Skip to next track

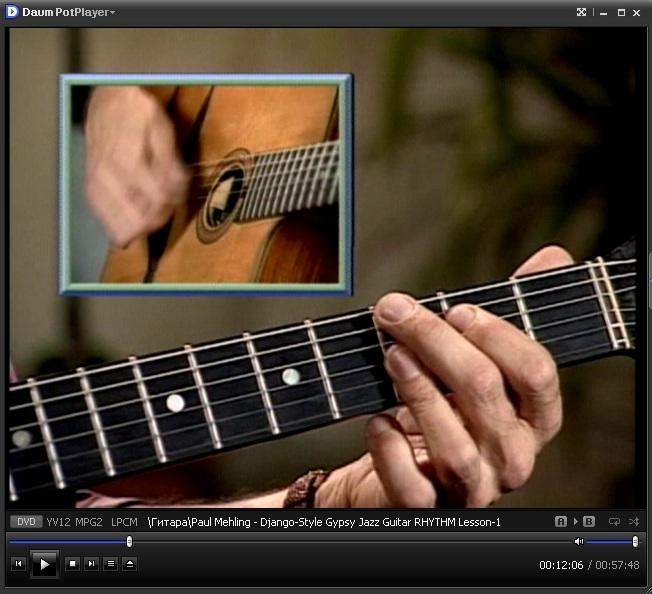91,564
